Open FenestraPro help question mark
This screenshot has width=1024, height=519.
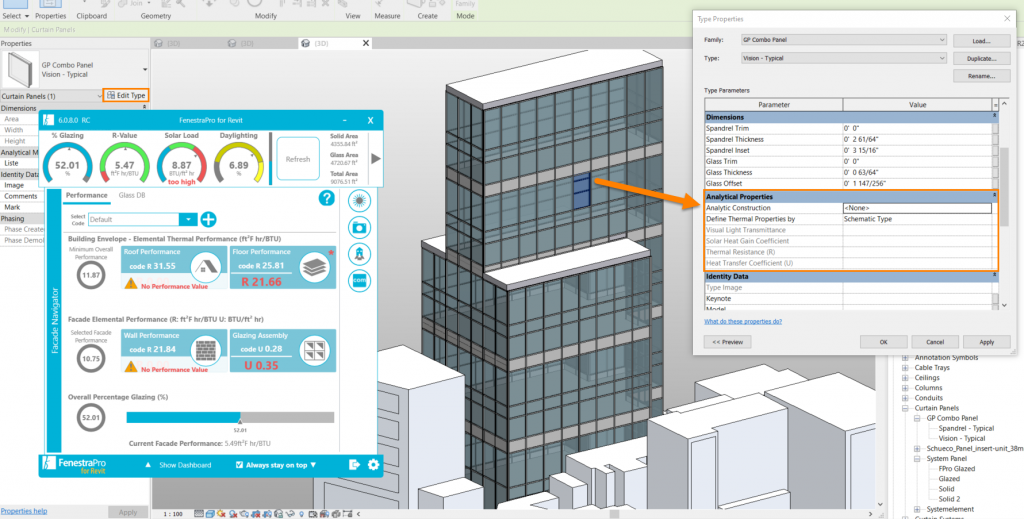(x=327, y=198)
